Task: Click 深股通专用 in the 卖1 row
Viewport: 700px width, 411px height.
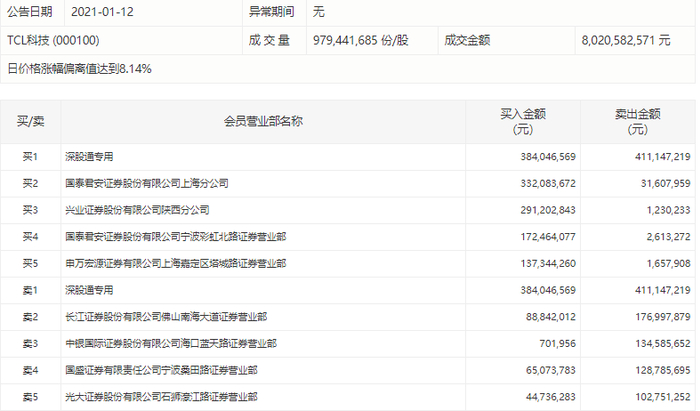Action: click(89, 290)
